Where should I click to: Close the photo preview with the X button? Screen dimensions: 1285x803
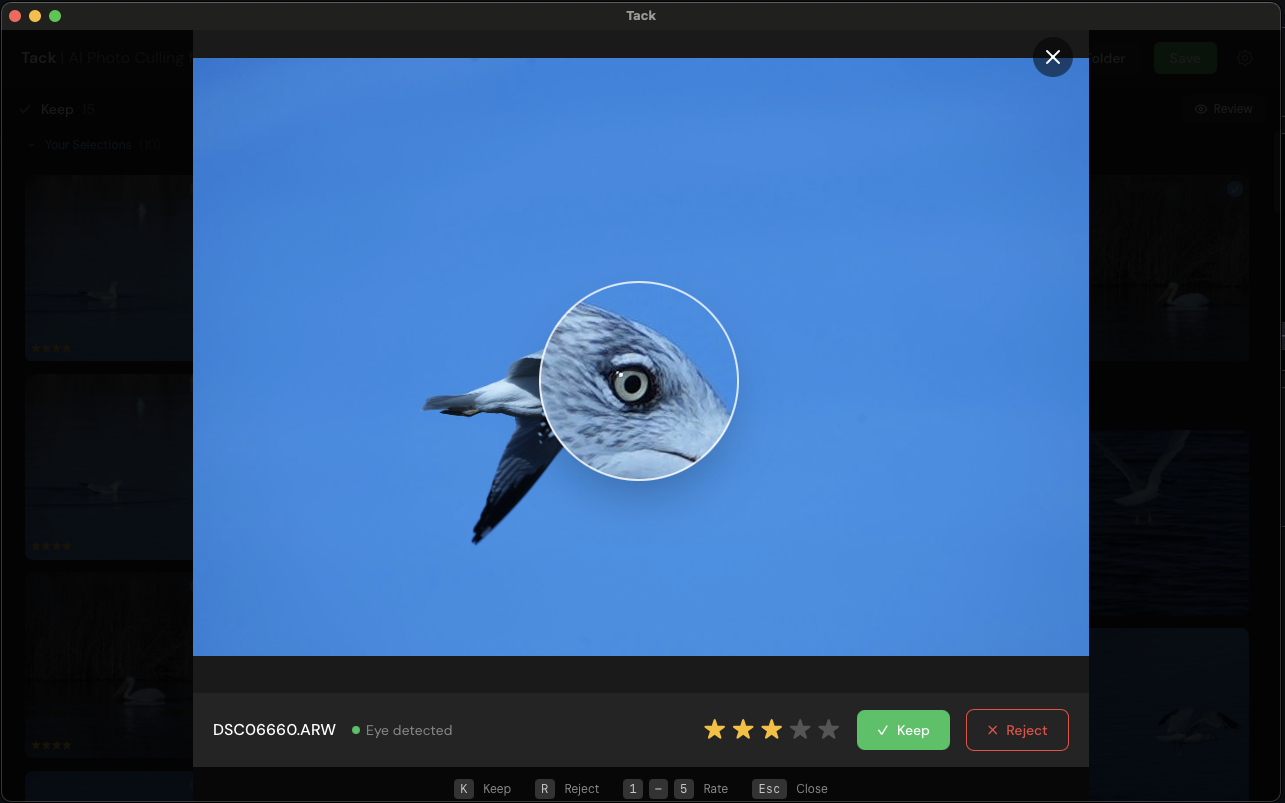coord(1052,57)
